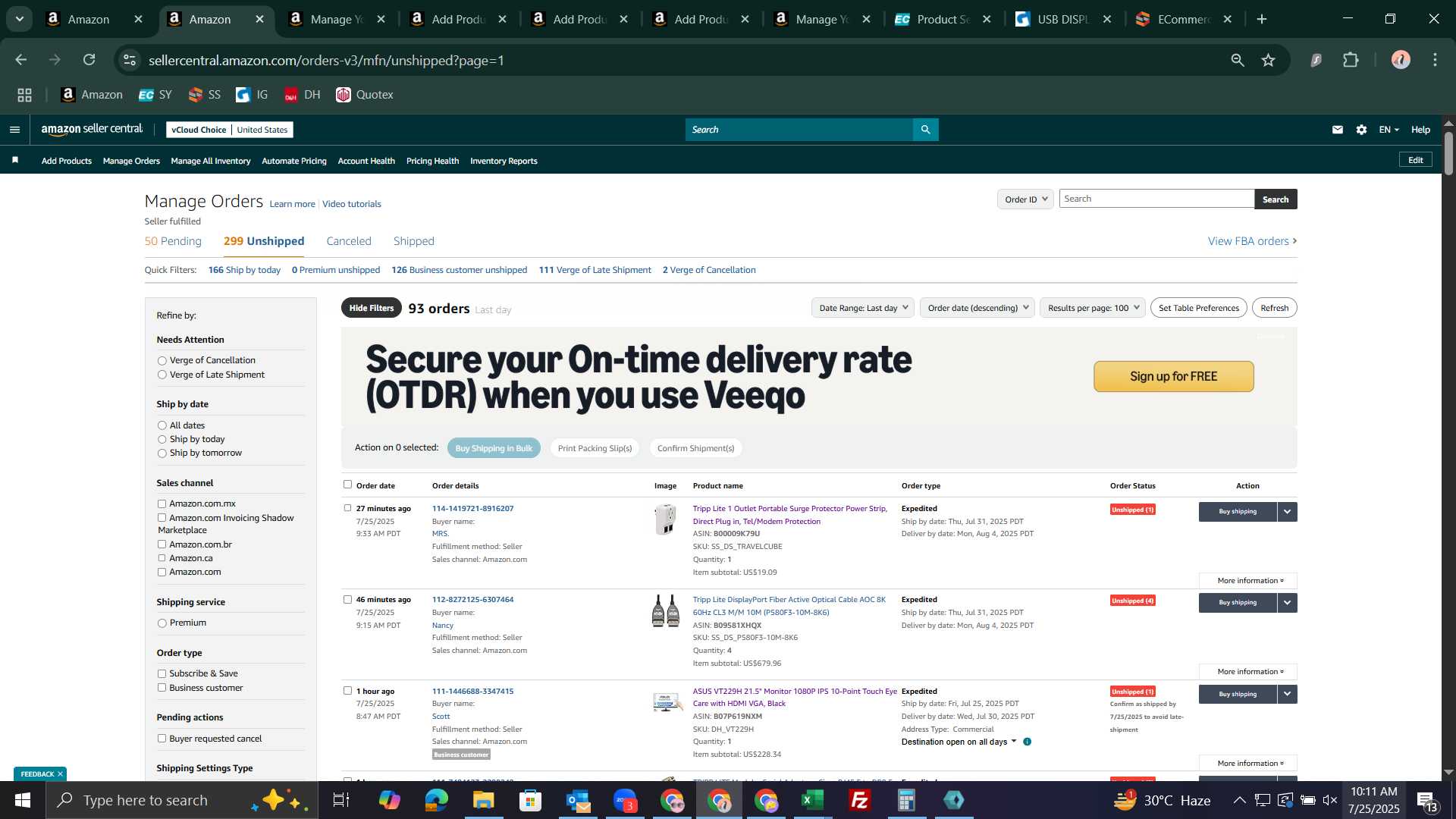
Task: Open Automate Pricing menu item
Action: coord(294,161)
